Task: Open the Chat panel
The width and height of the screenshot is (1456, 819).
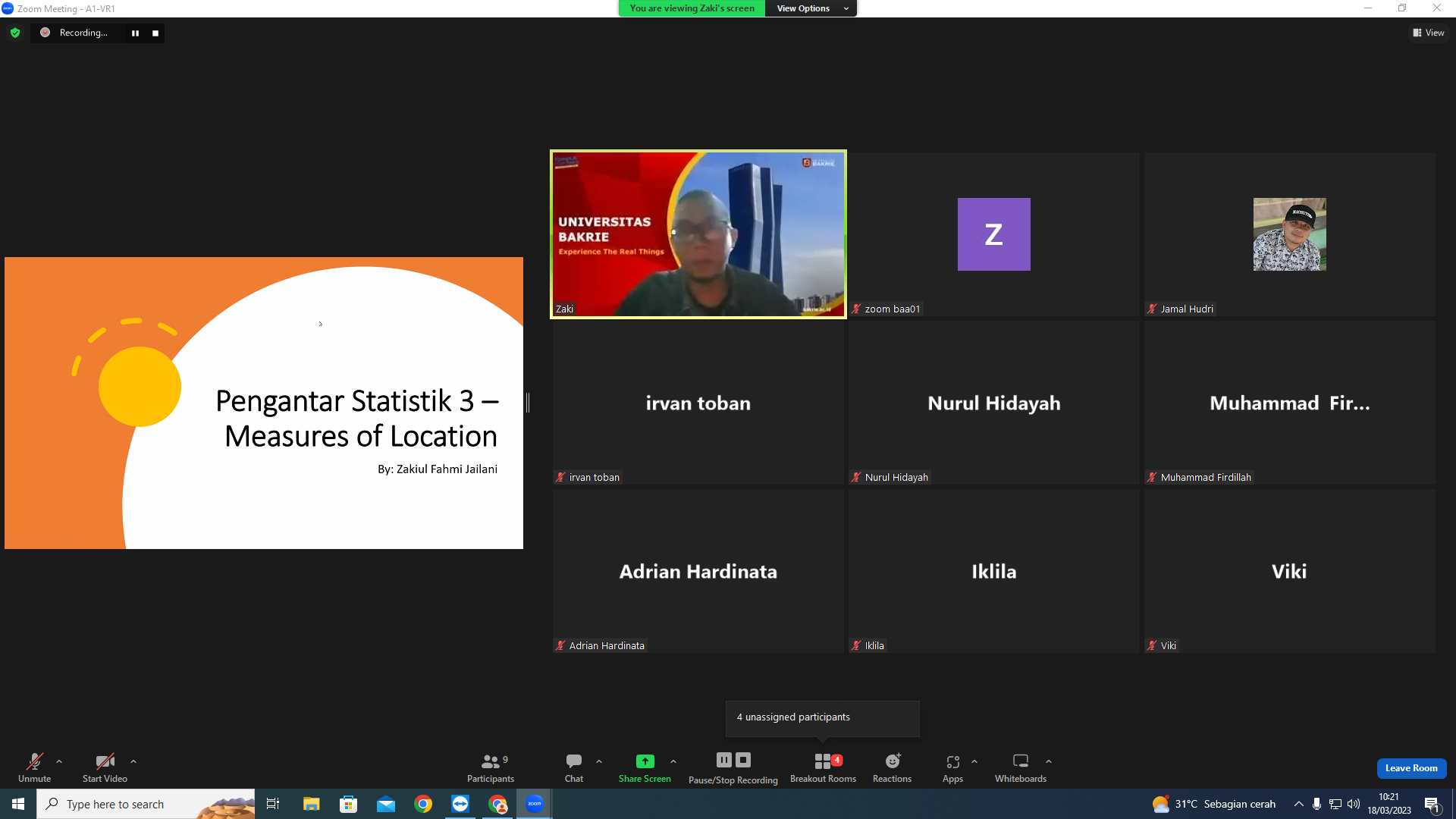Action: [x=574, y=767]
